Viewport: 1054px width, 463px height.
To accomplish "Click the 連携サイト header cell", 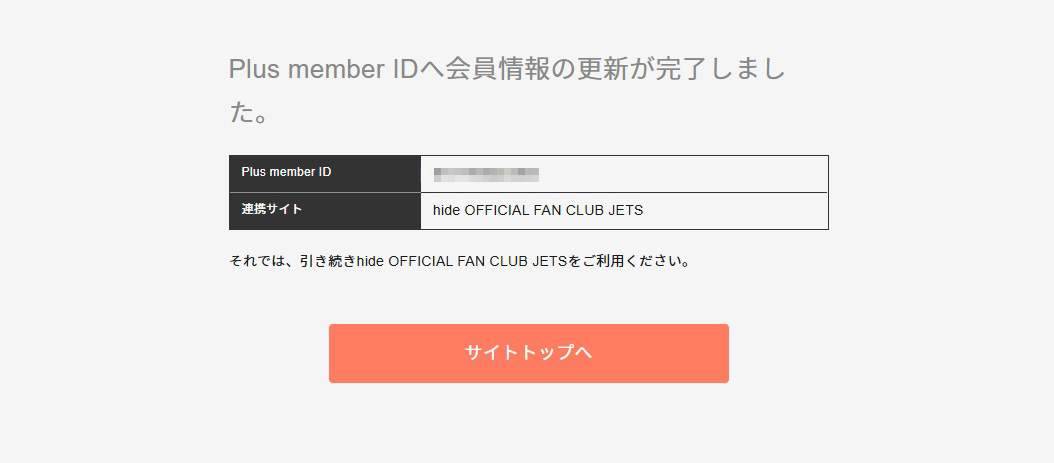I will 325,211.
